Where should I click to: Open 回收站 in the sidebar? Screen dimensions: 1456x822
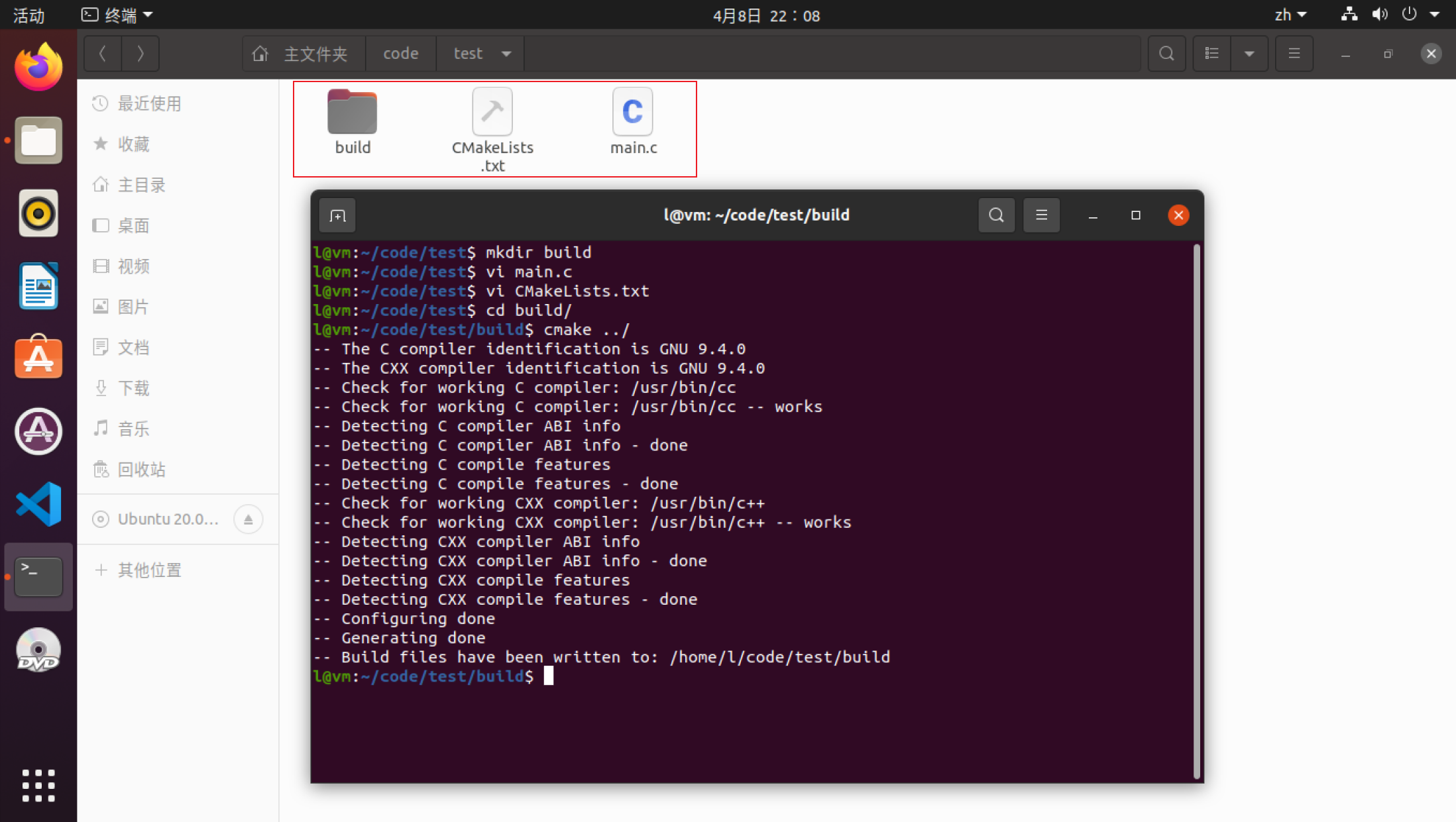141,470
